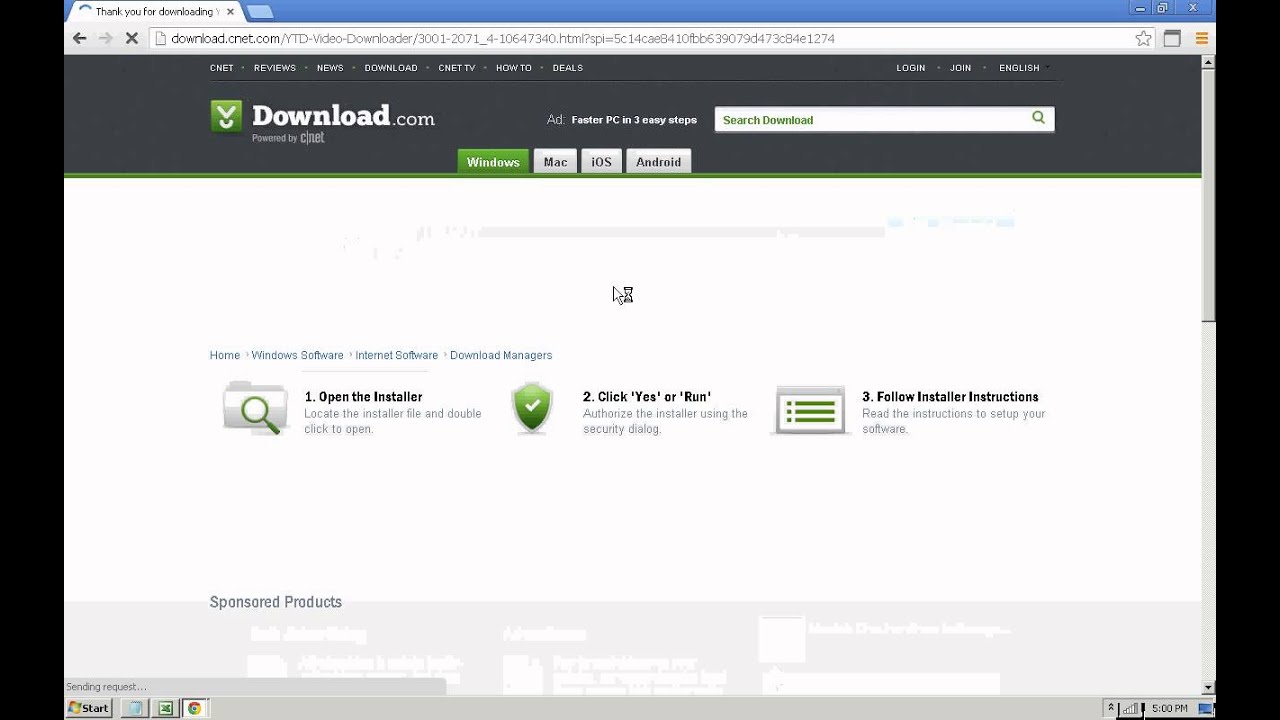Click the Open the Installer folder icon

[256, 408]
